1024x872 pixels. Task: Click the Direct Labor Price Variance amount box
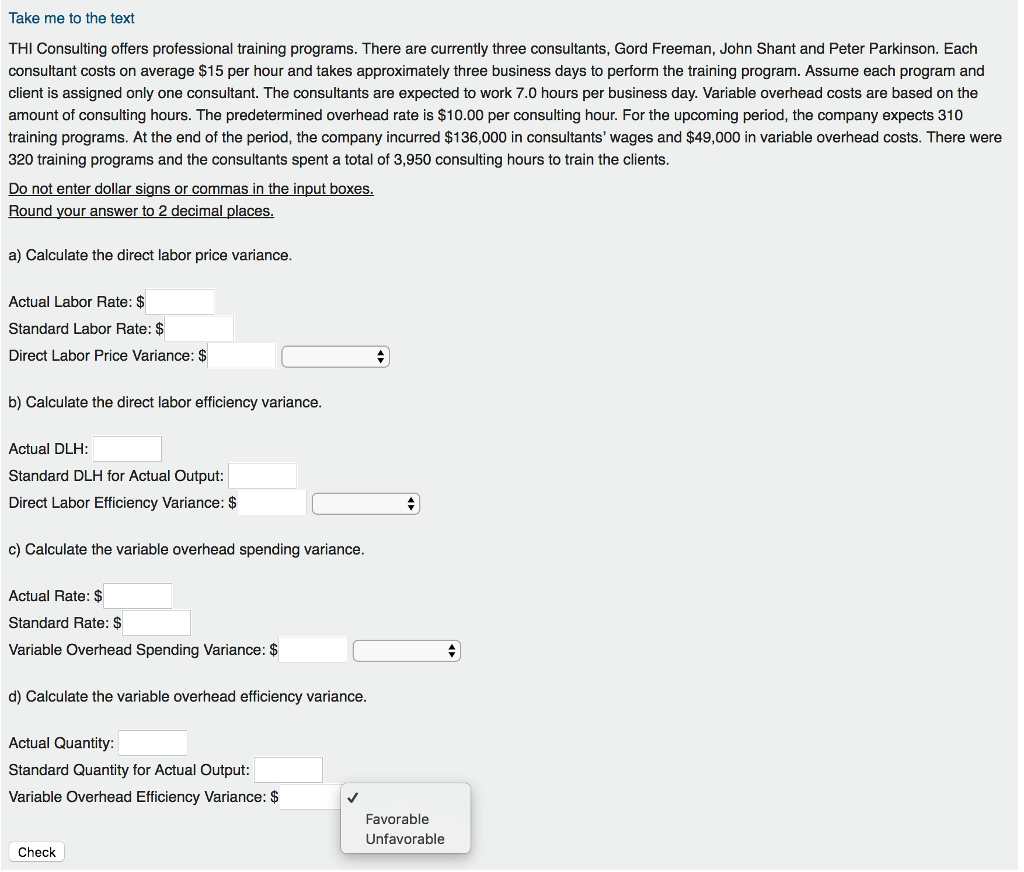tap(241, 355)
